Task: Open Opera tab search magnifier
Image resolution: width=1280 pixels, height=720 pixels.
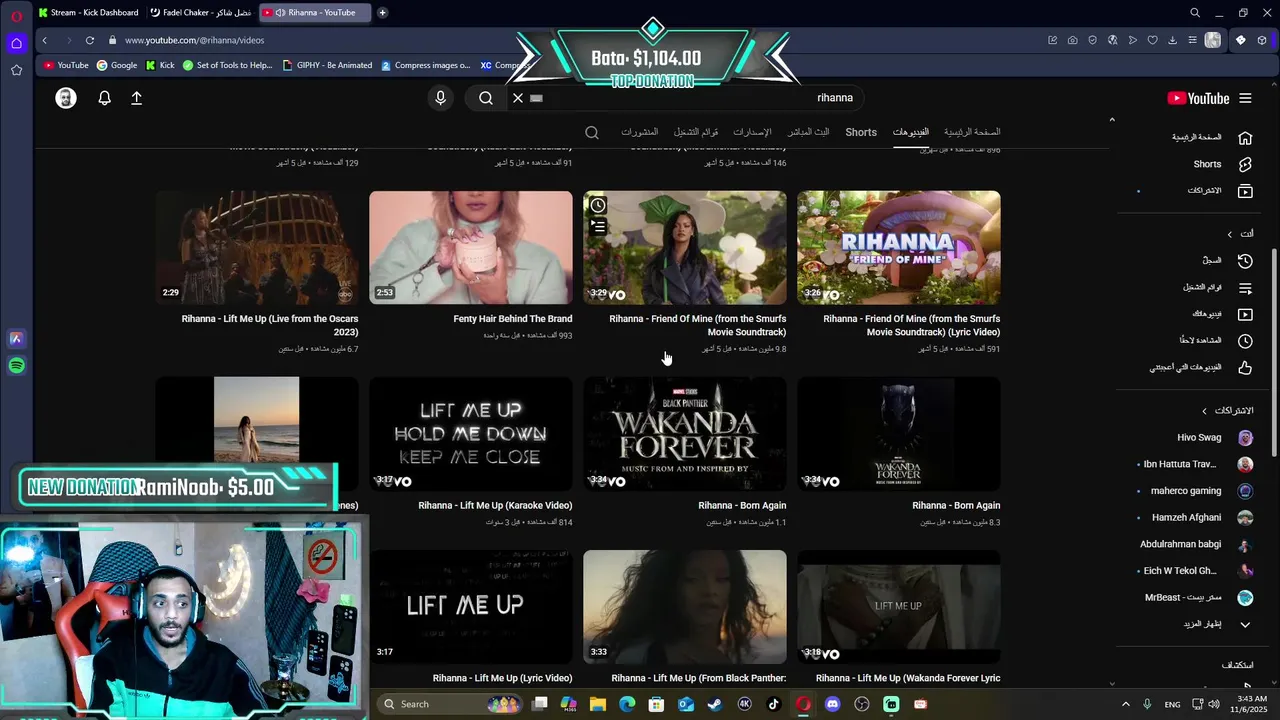Action: pos(1195,13)
